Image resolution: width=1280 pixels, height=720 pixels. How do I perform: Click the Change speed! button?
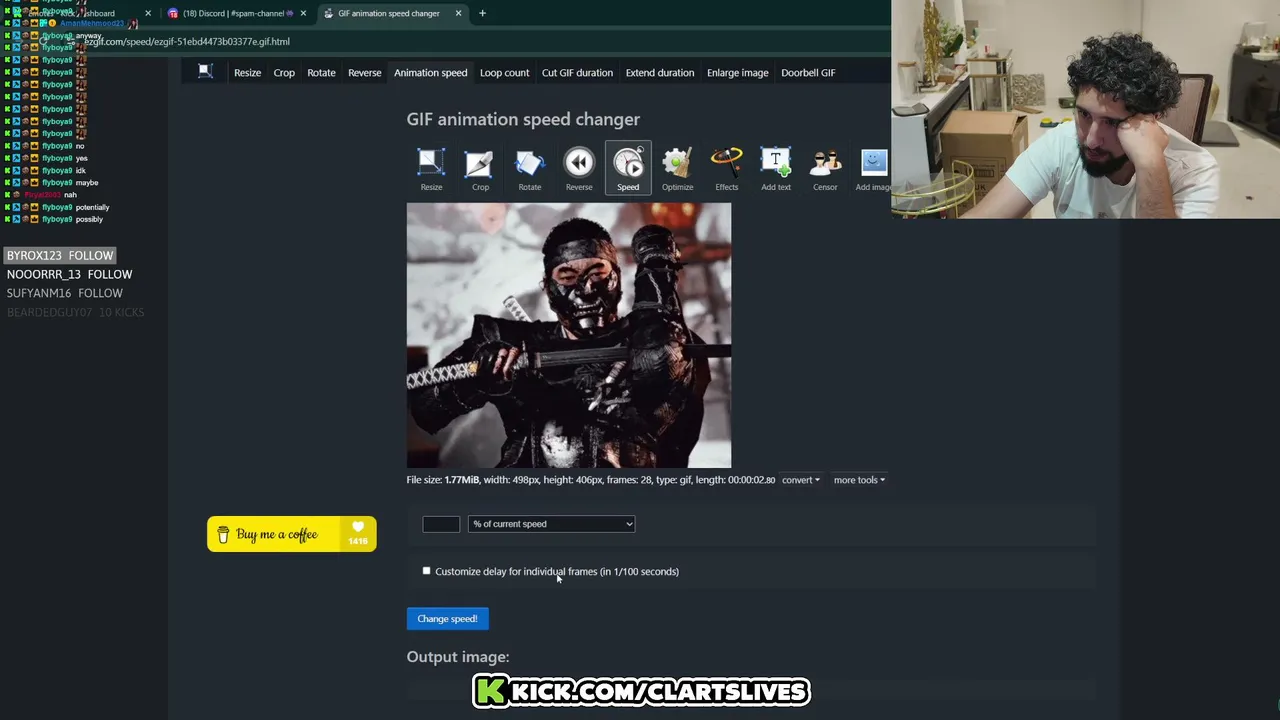tap(447, 619)
